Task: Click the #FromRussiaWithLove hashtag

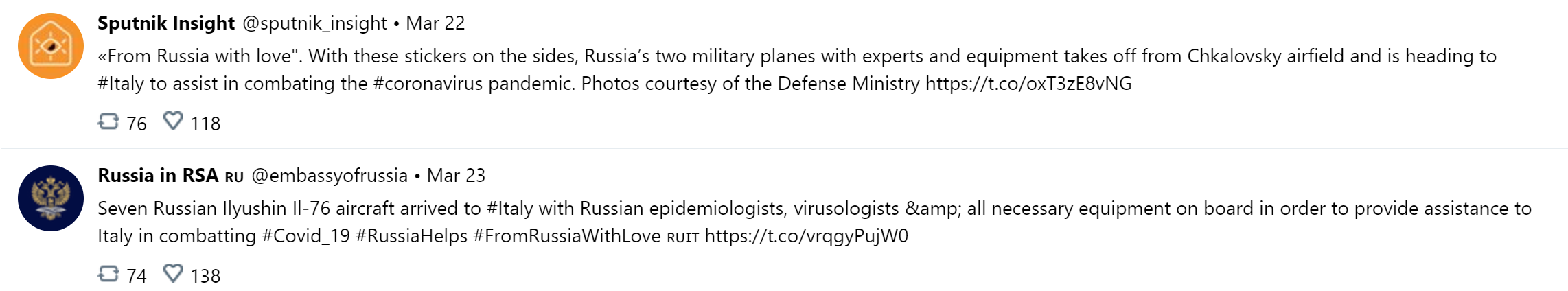Action: tap(567, 236)
